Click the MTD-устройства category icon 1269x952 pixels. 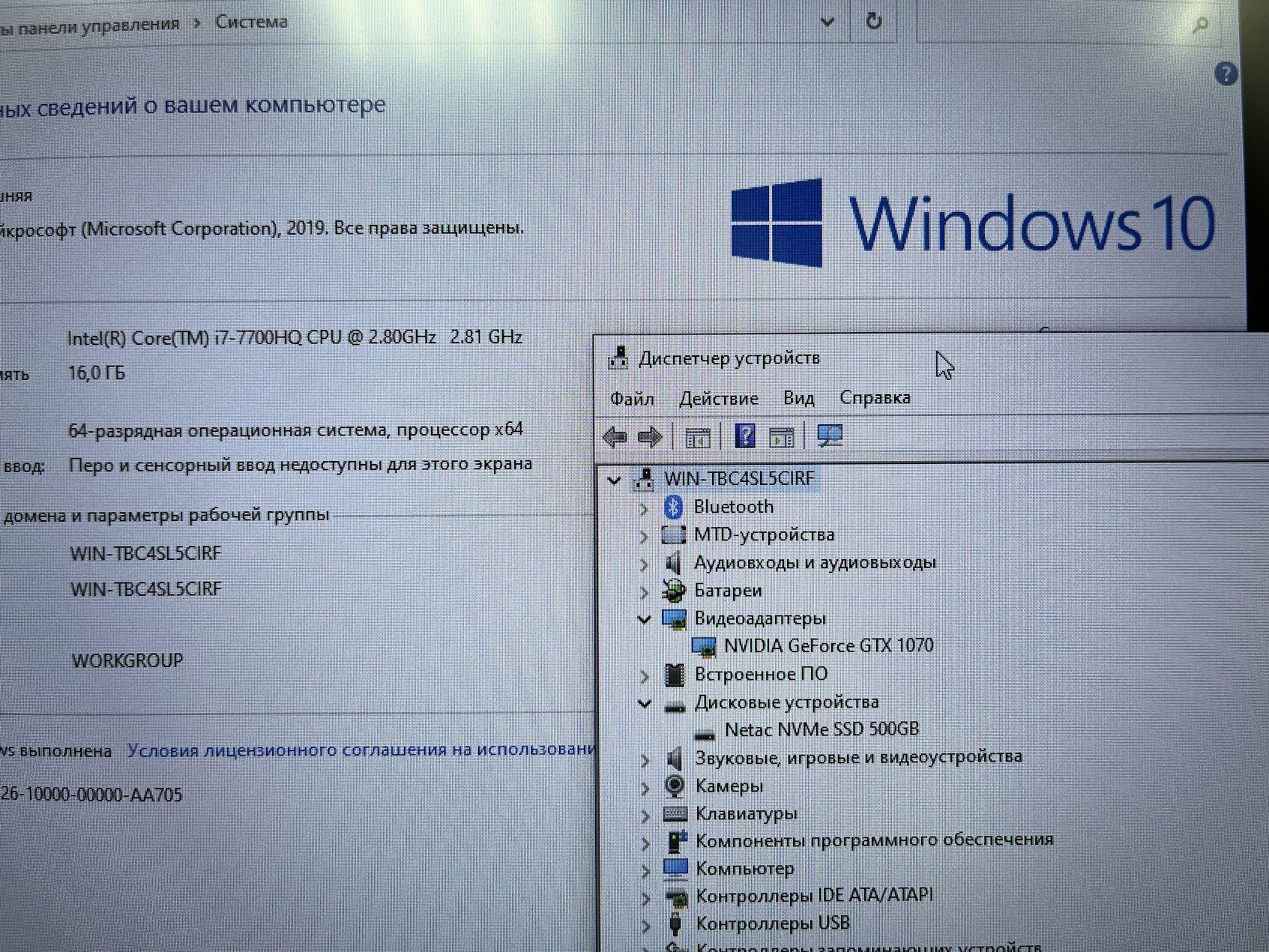(673, 534)
